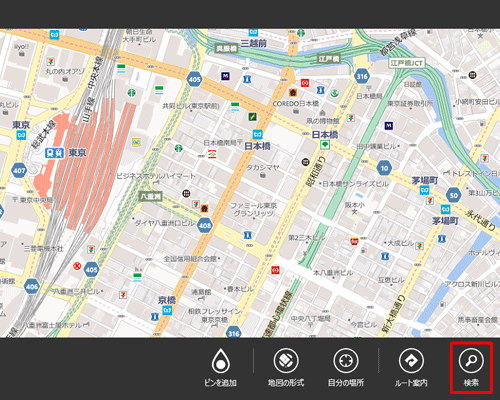Viewport: 500px width, 400px height.
Task: Click the 昭和通り road label
Action: 314,171
